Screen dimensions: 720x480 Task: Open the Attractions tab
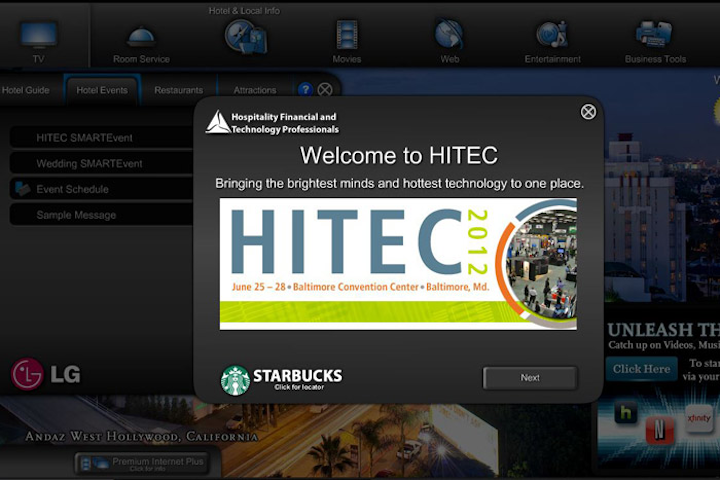tap(255, 90)
